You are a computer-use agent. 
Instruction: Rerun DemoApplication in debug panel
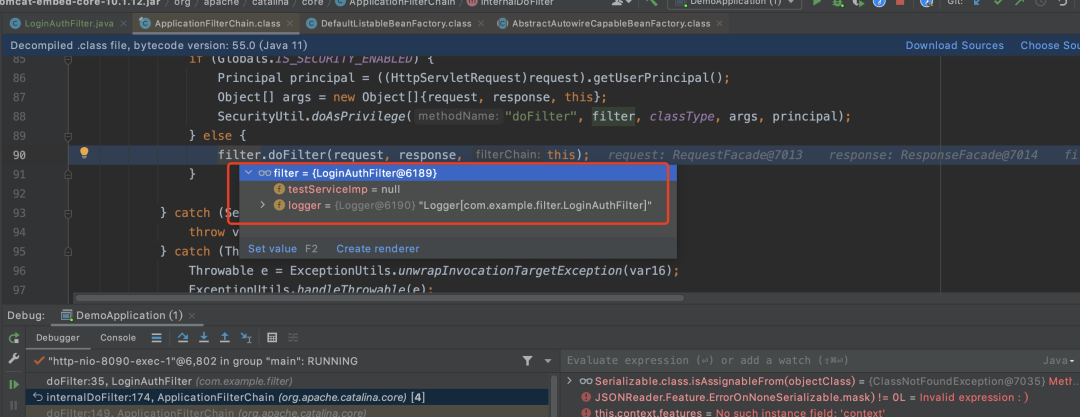click(x=14, y=338)
